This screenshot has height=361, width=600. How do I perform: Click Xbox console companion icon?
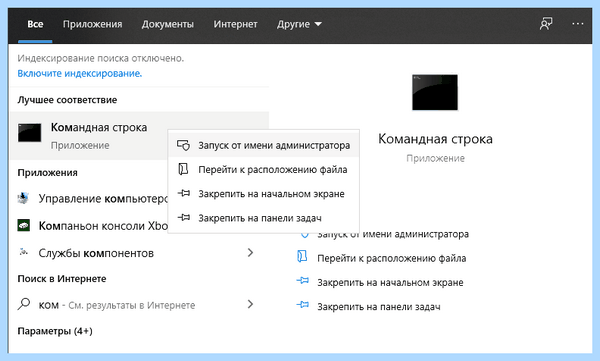pyautogui.click(x=24, y=225)
